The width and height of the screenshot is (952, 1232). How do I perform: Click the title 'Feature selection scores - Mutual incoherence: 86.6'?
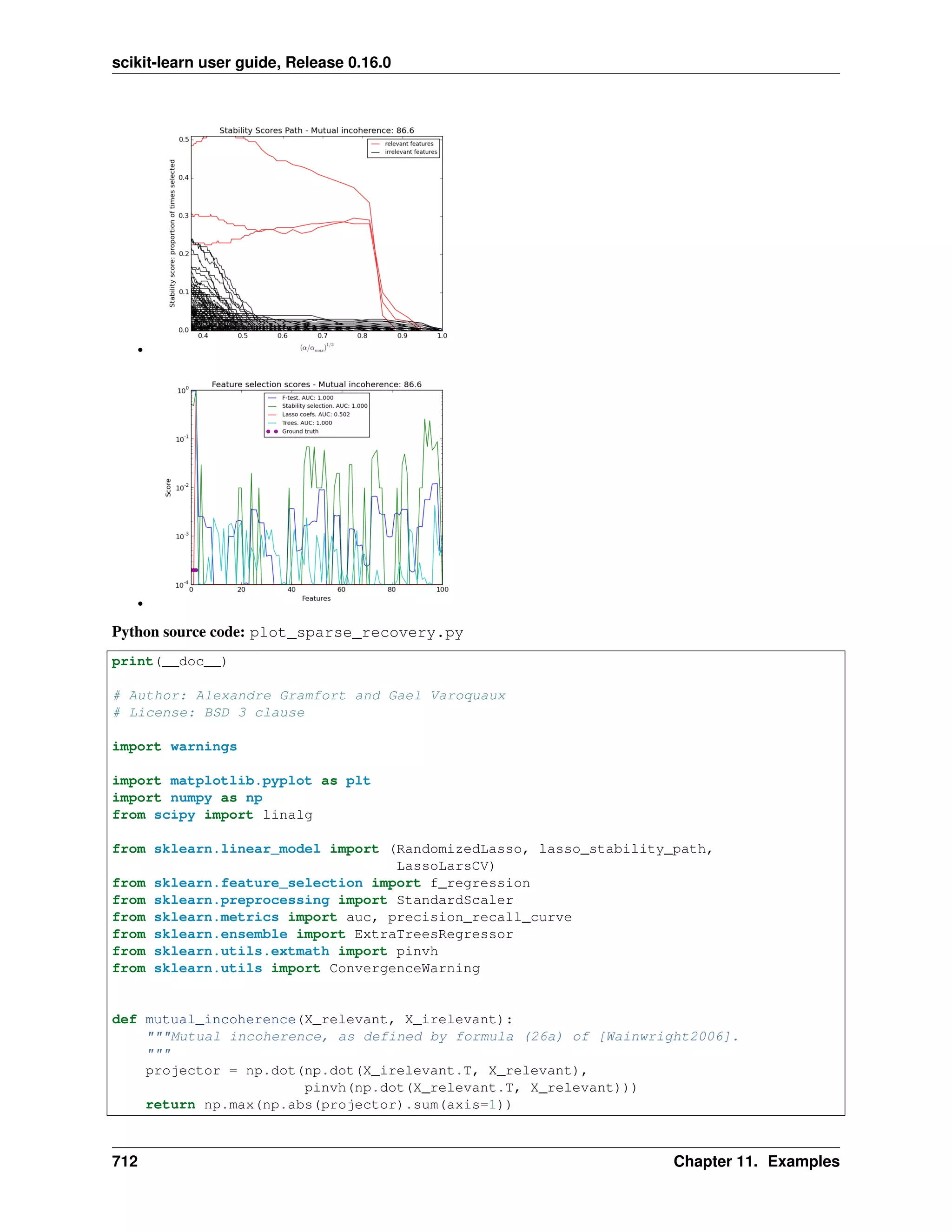pyautogui.click(x=317, y=384)
